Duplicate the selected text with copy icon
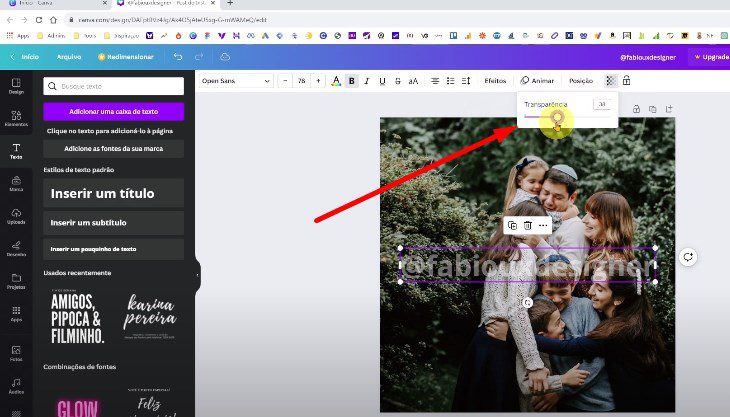Image resolution: width=730 pixels, height=417 pixels. coord(512,226)
